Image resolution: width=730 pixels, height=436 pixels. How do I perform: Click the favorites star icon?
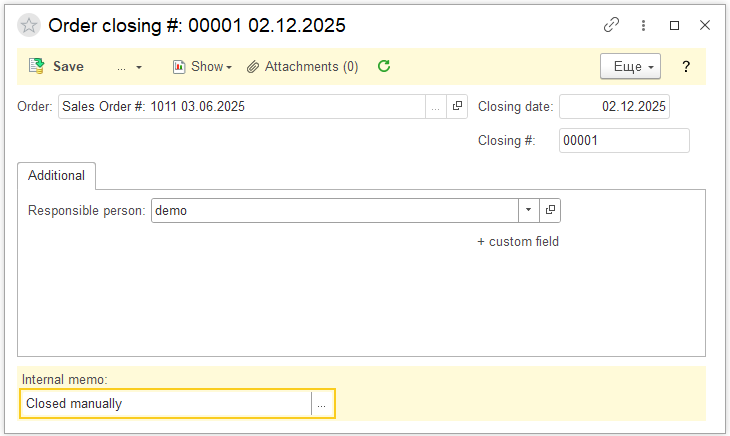click(29, 25)
